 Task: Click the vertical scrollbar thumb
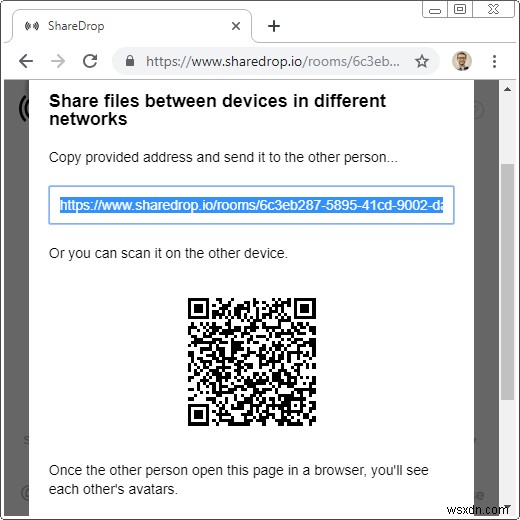coord(507,282)
